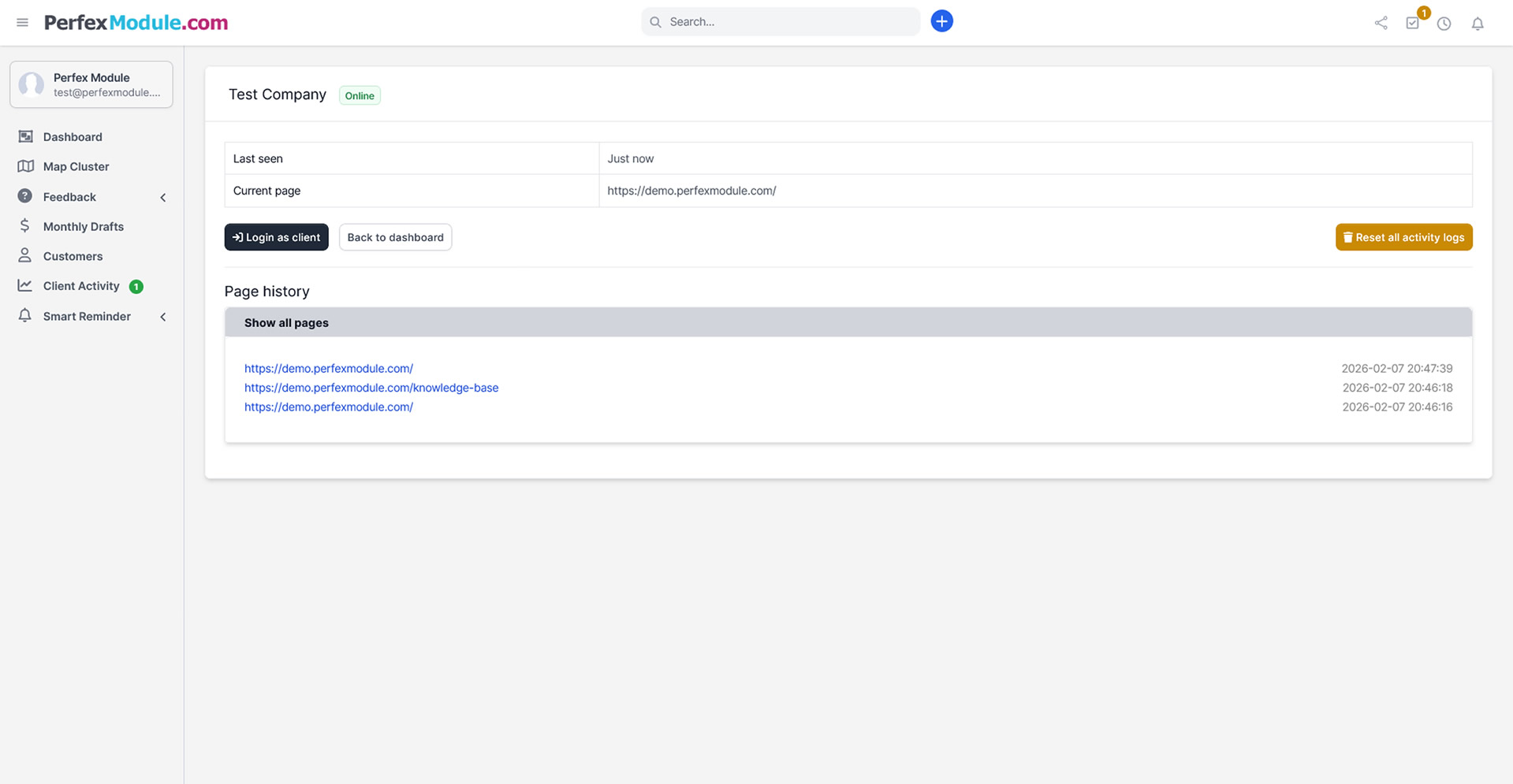
Task: Expand the Smart Reminder submenu arrow
Action: click(163, 317)
